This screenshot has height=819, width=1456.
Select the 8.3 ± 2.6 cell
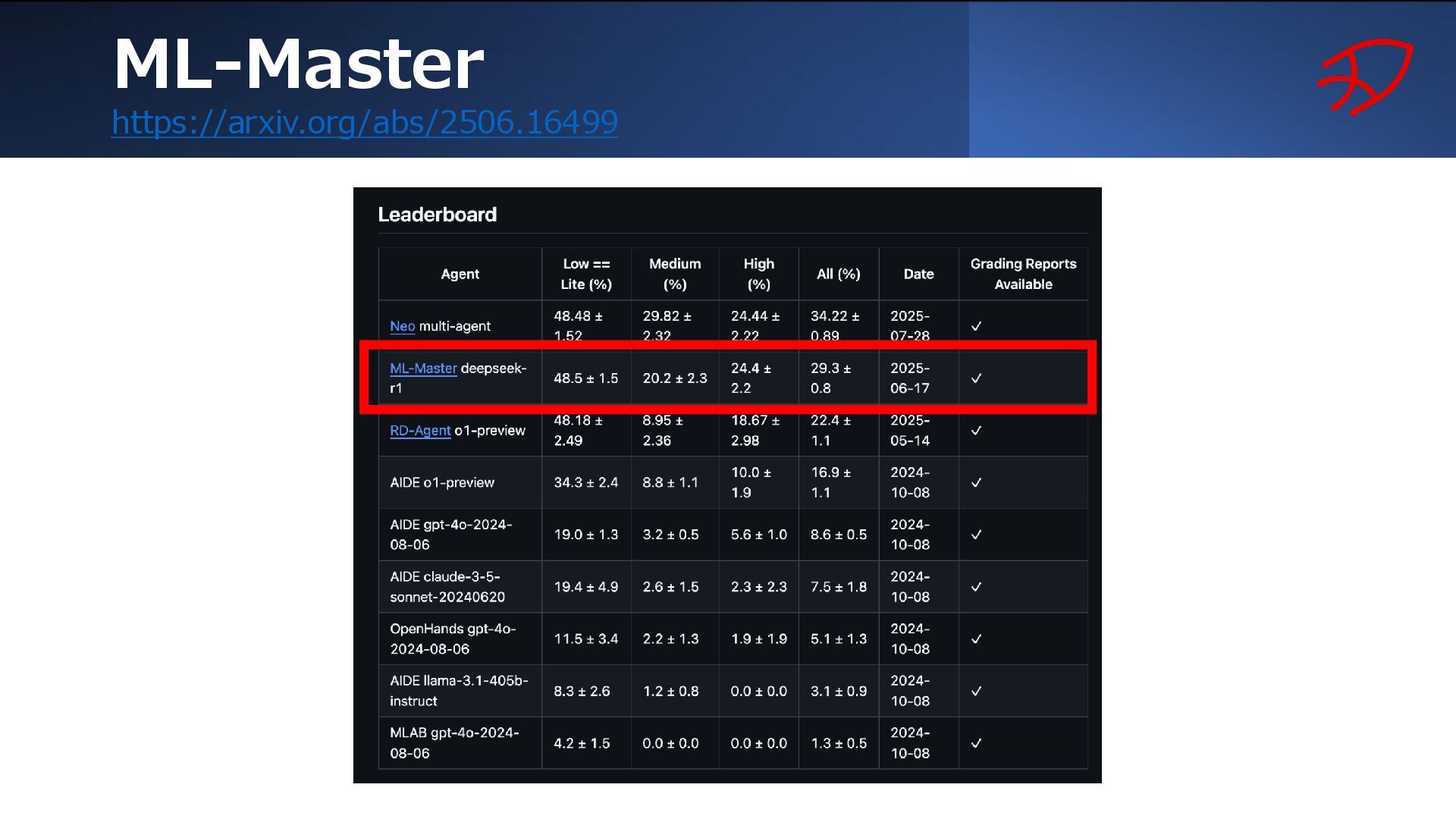(x=586, y=691)
